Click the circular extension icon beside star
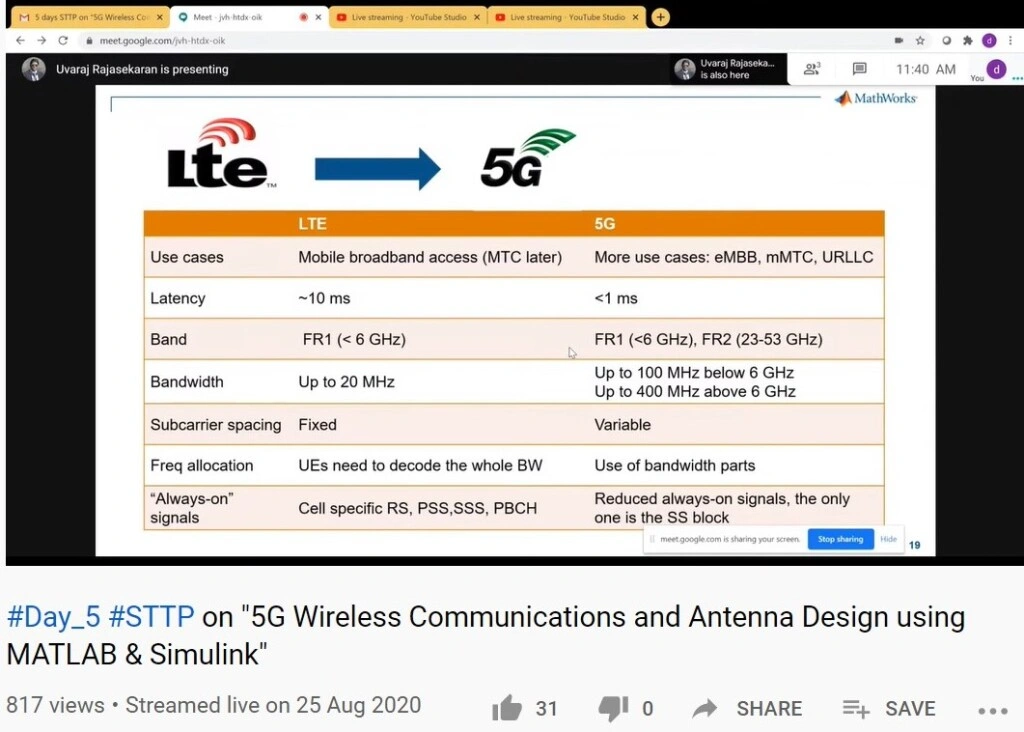The width and height of the screenshot is (1024, 732). (946, 40)
